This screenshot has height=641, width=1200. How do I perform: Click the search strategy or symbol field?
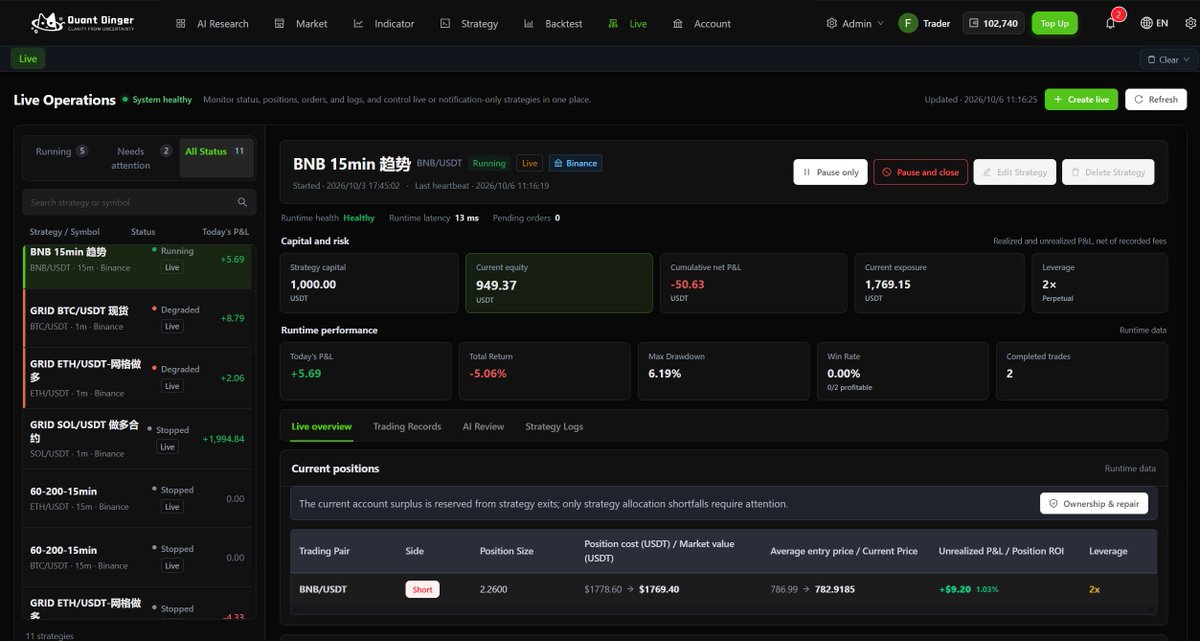coord(139,202)
